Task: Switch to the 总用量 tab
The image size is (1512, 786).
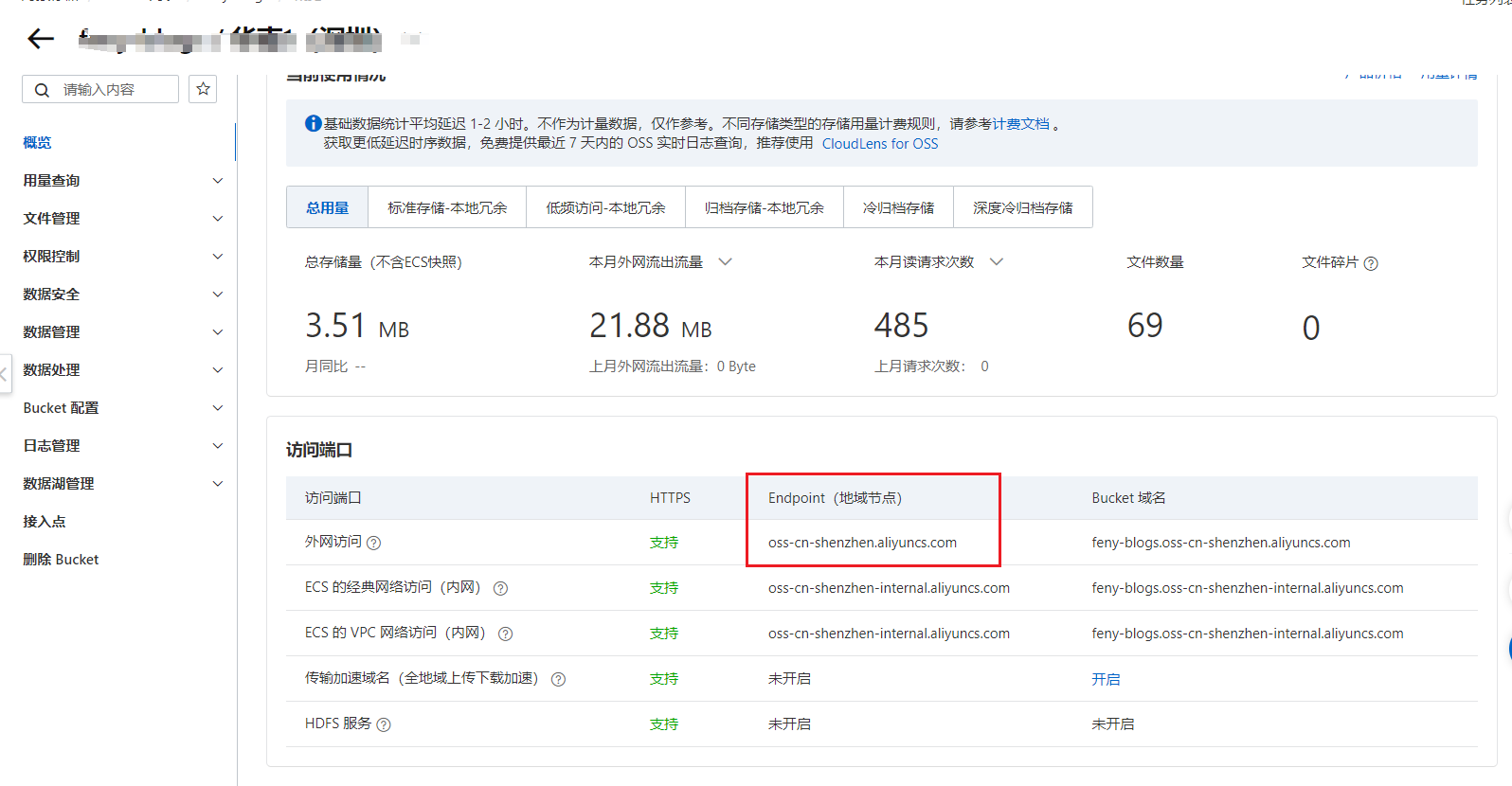Action: [327, 207]
